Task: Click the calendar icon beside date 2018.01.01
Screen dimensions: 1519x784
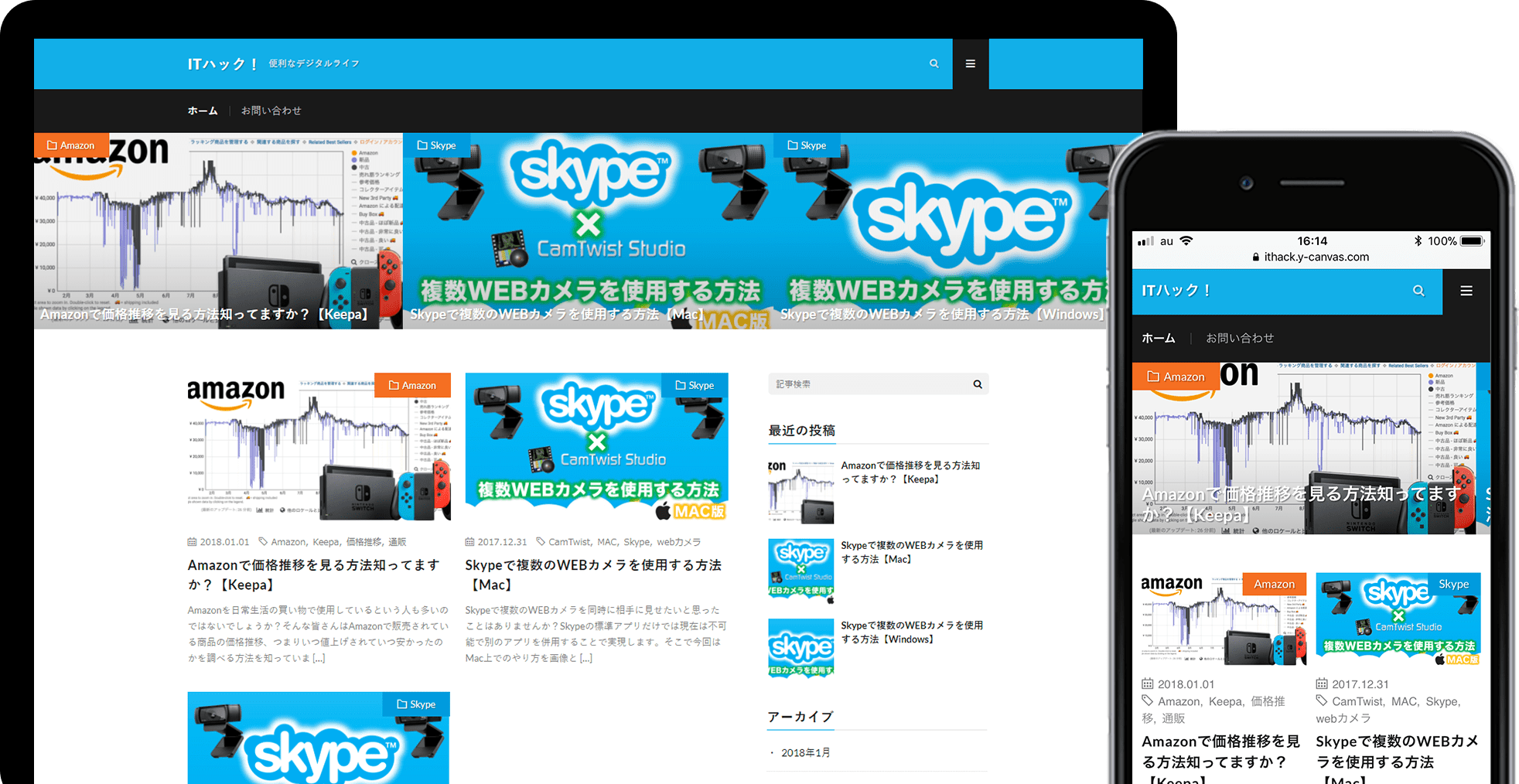Action: (x=190, y=541)
